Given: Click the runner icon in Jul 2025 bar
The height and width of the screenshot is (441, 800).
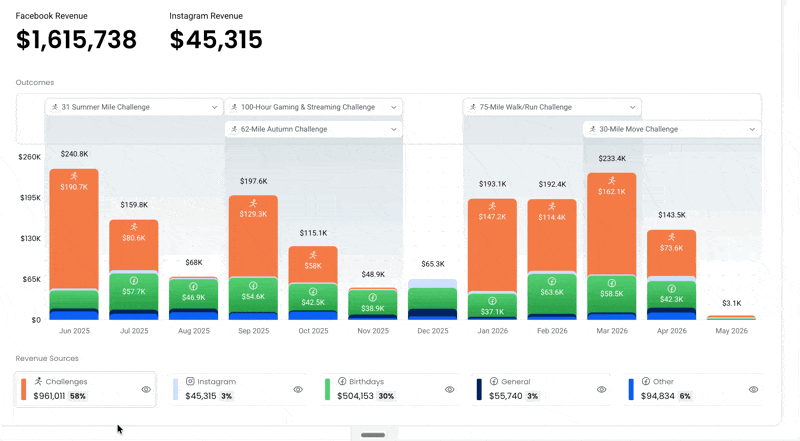Looking at the screenshot, I should coord(134,227).
